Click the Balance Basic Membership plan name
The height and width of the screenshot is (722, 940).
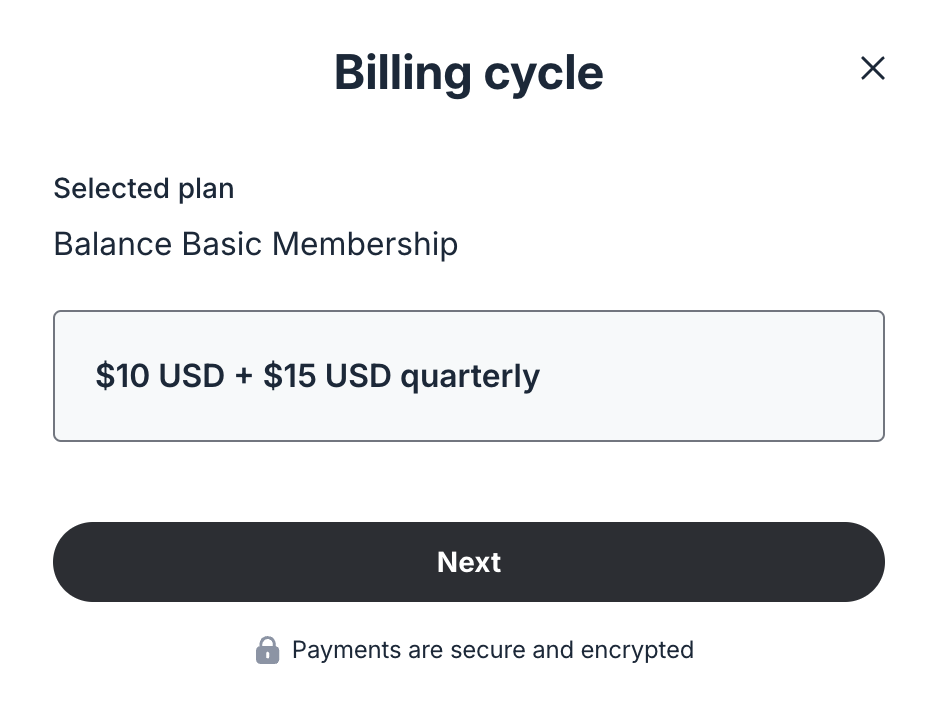tap(255, 244)
